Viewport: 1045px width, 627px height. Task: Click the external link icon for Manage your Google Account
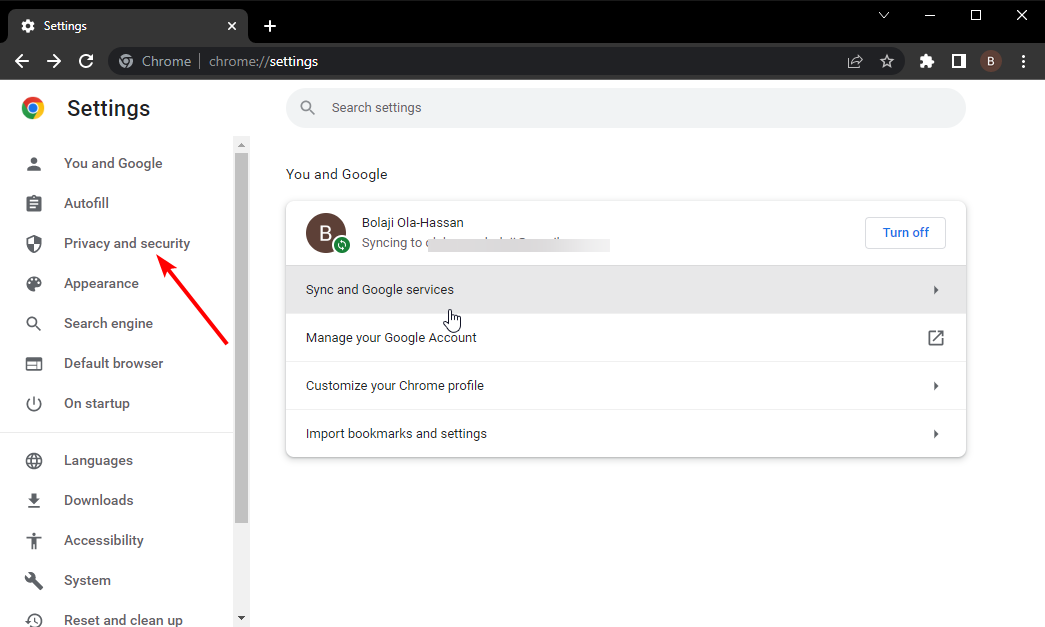point(936,338)
